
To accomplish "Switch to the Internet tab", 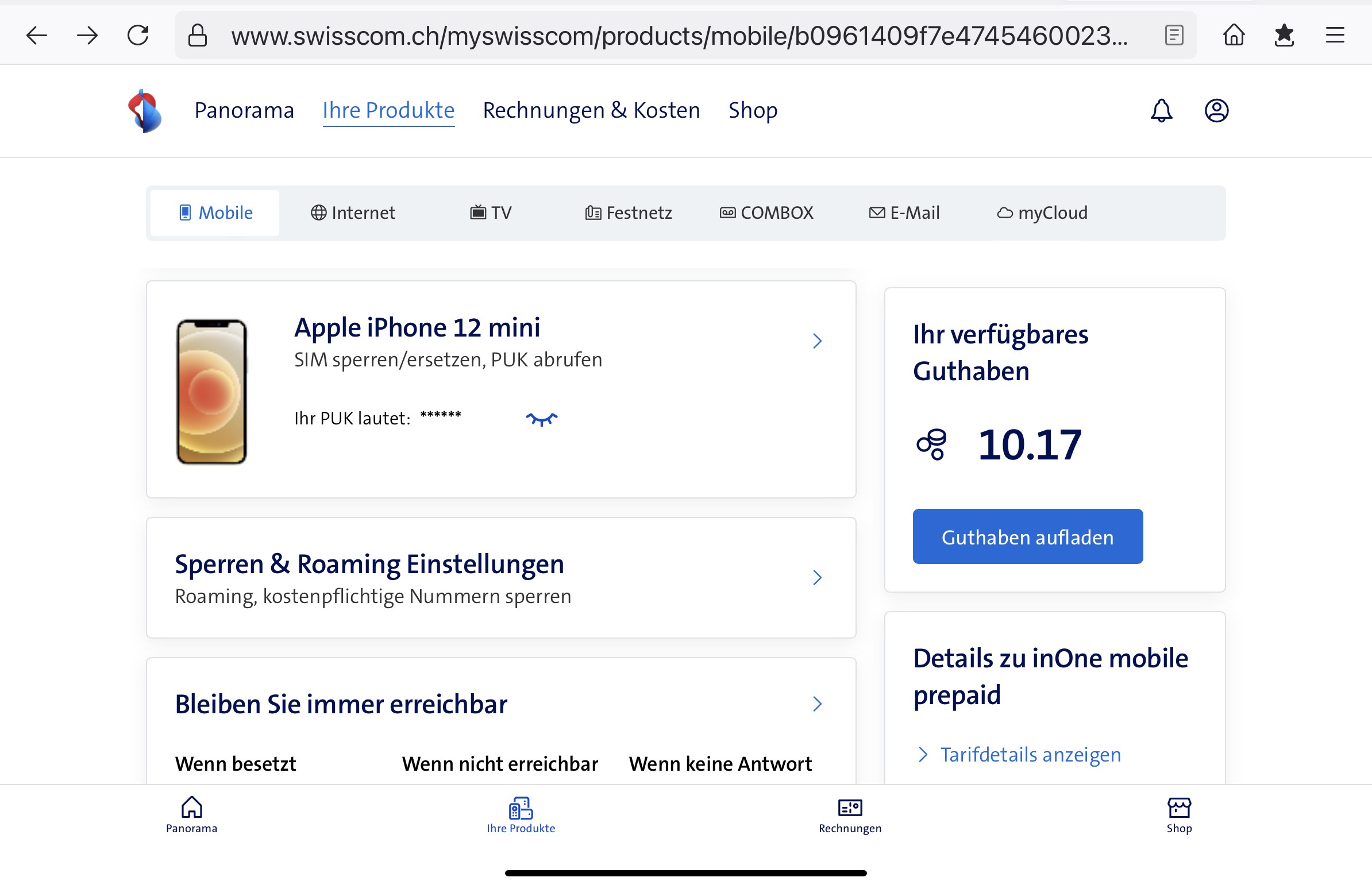I will pyautogui.click(x=353, y=213).
